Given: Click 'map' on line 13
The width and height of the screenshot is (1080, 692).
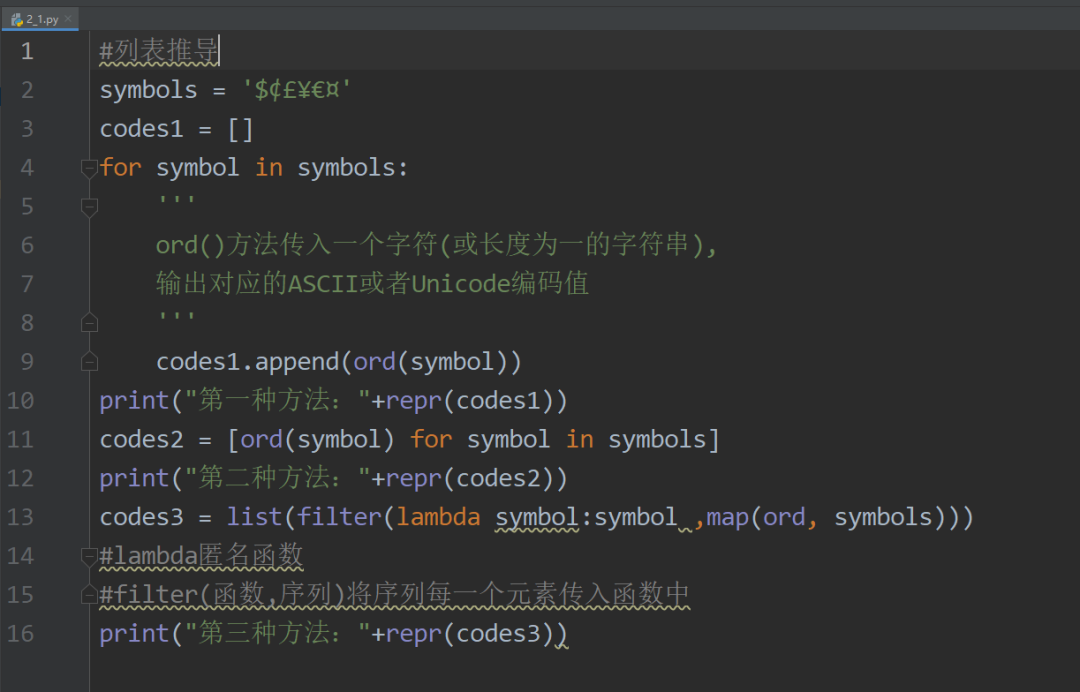Looking at the screenshot, I should [x=727, y=517].
